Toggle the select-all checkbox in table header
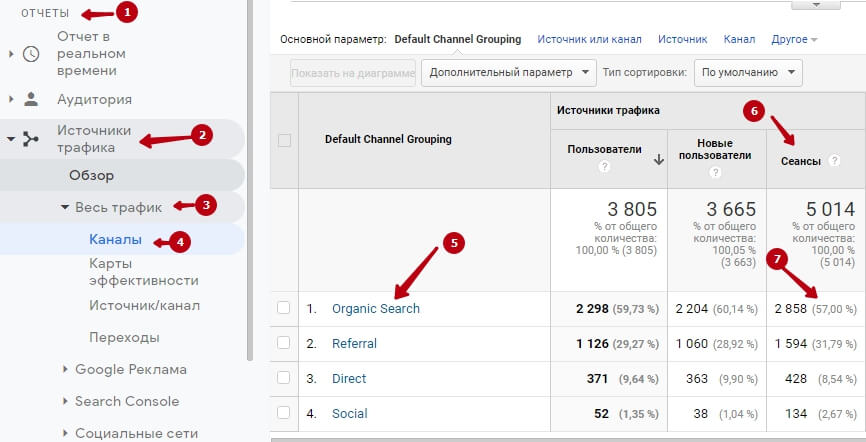 284,140
